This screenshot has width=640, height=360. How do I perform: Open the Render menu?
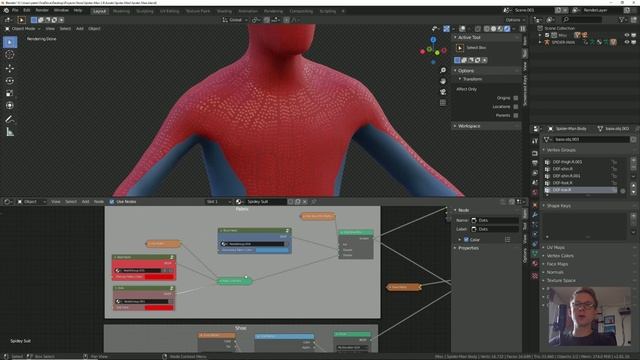[42, 11]
